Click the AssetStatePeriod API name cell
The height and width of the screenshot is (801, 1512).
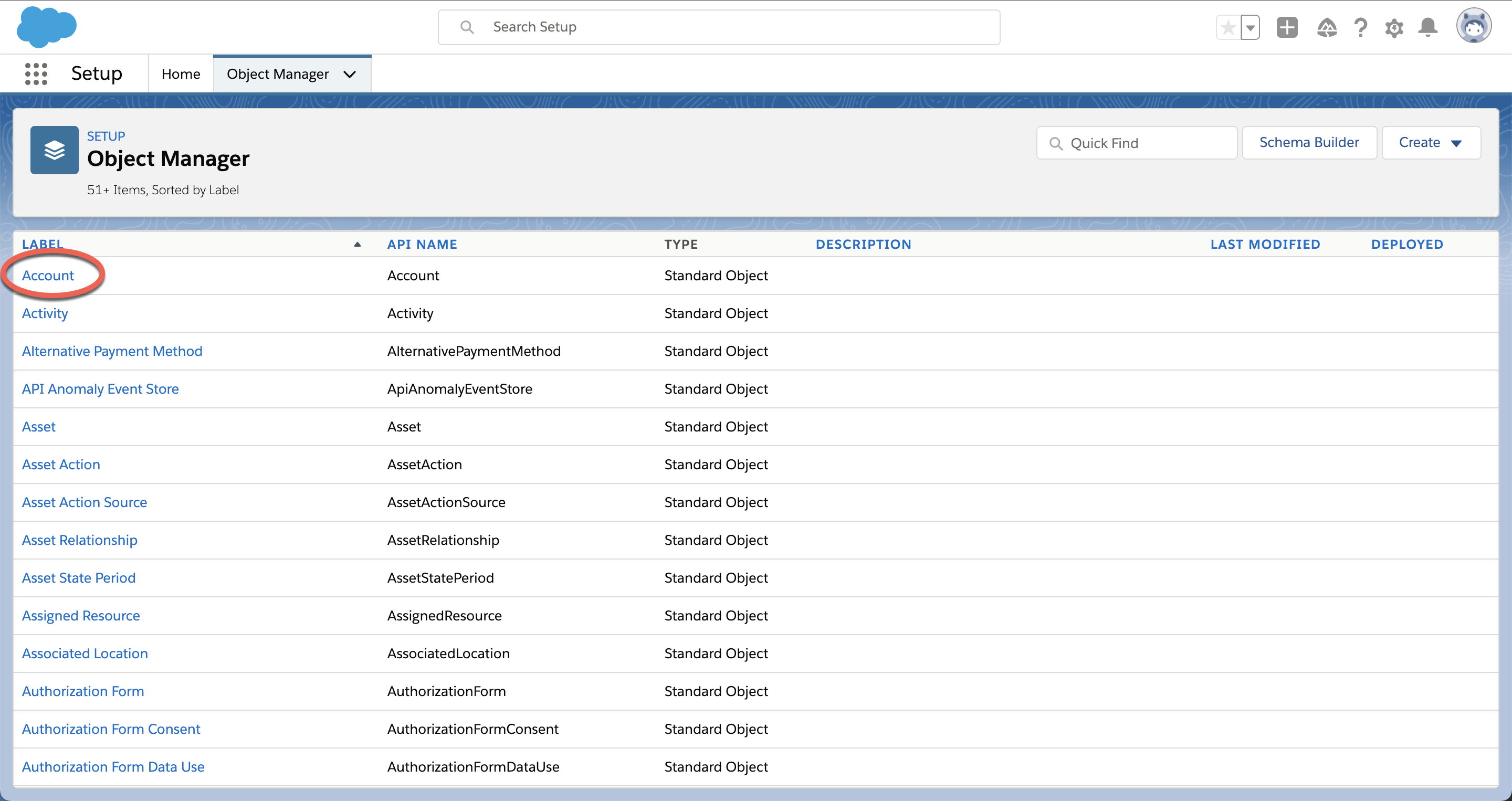[x=441, y=577]
